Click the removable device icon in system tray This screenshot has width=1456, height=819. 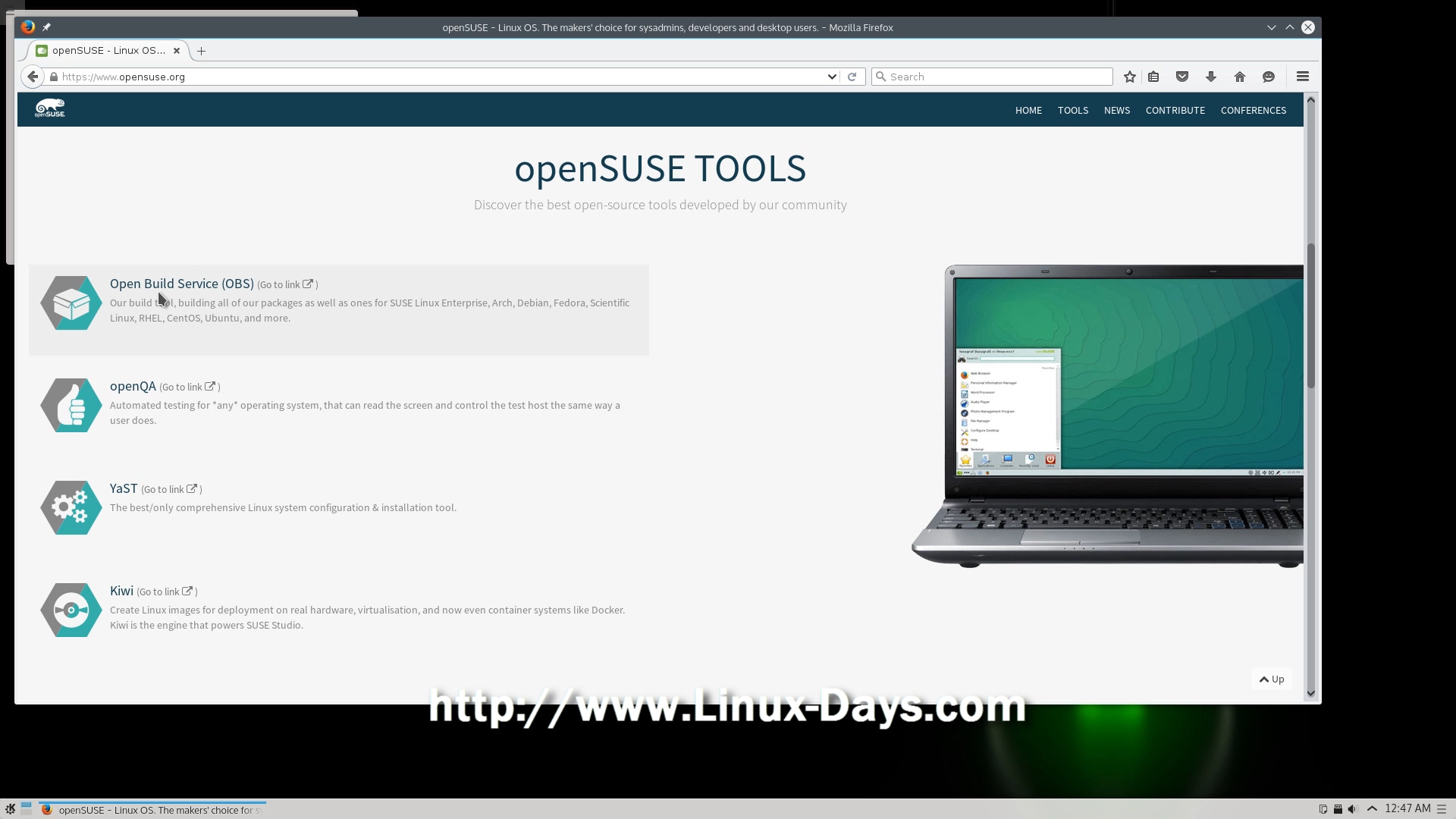[1338, 809]
